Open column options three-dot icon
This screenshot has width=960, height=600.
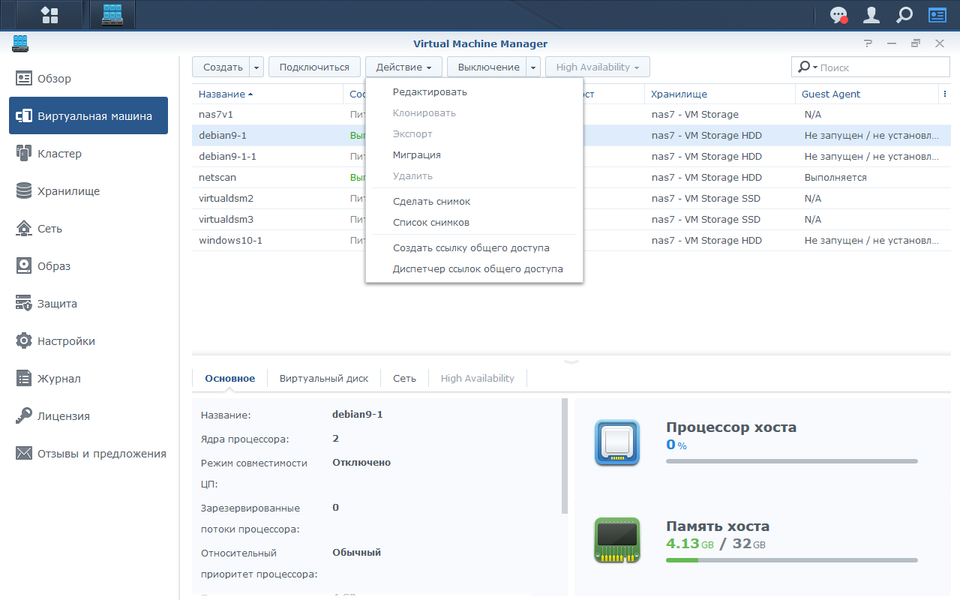click(x=945, y=94)
